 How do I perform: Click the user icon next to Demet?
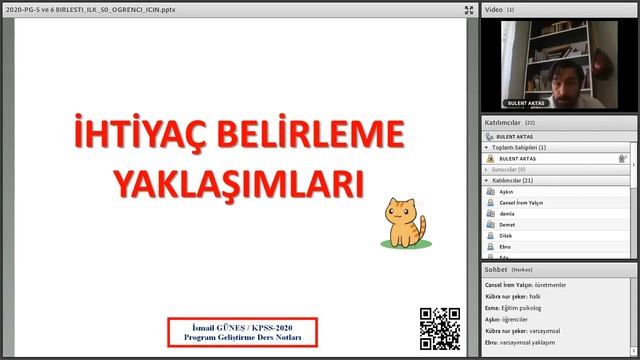click(x=490, y=224)
